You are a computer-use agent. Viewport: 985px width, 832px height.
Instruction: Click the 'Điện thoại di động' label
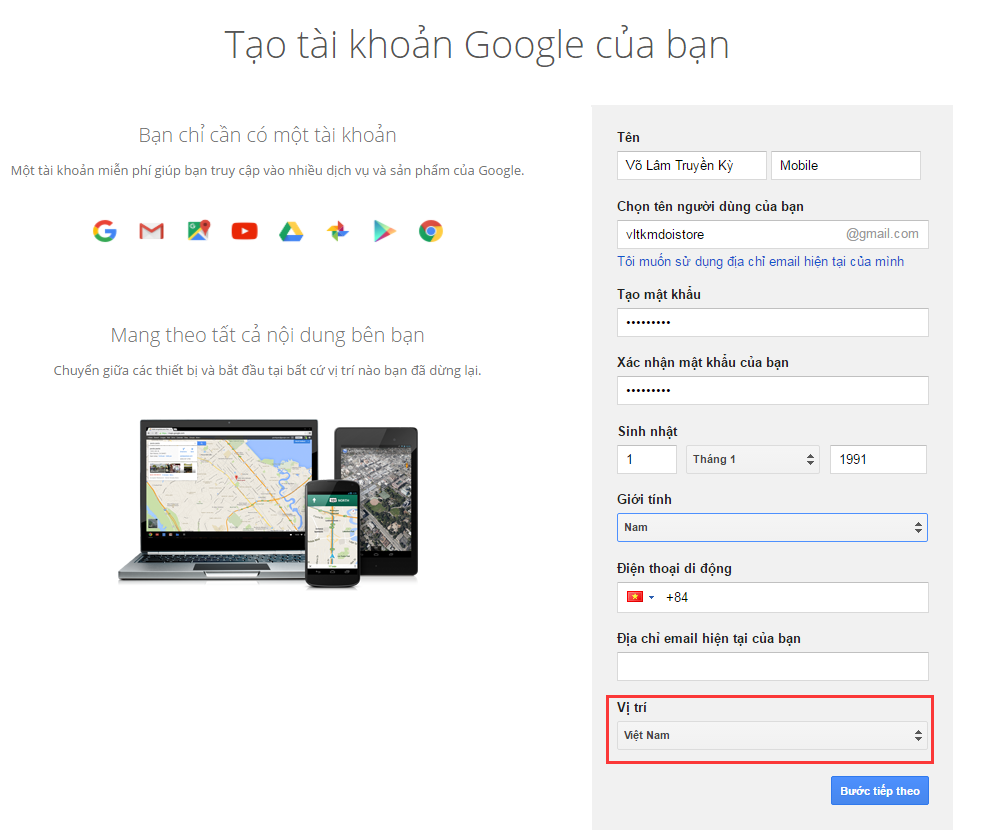pos(674,568)
